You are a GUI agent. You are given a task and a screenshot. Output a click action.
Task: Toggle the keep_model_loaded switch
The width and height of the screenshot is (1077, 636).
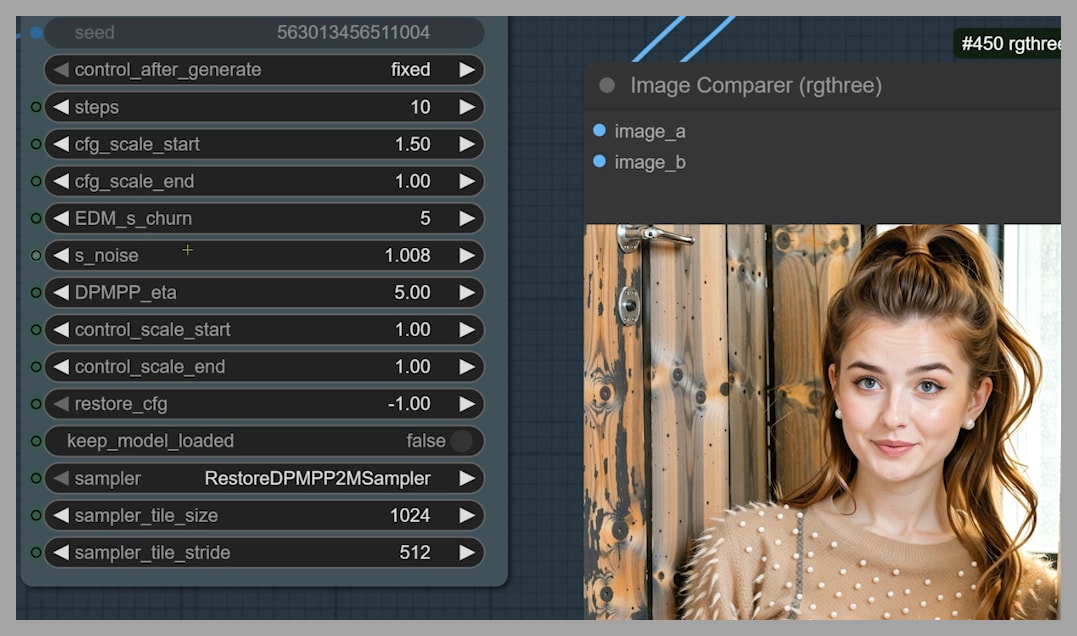[461, 441]
